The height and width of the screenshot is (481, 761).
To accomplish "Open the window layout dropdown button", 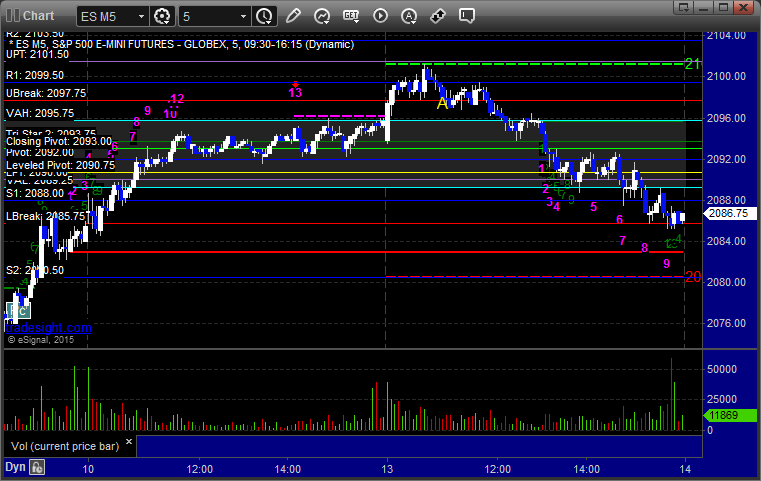I will coord(684,7).
